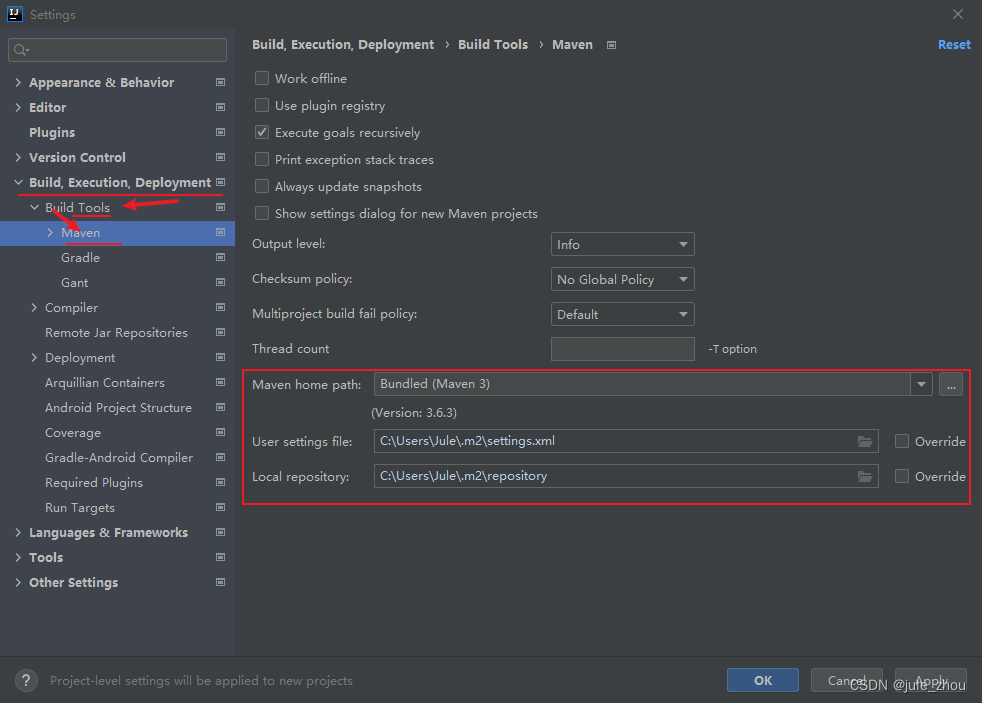Click project-level icon beside Version Control

(220, 157)
